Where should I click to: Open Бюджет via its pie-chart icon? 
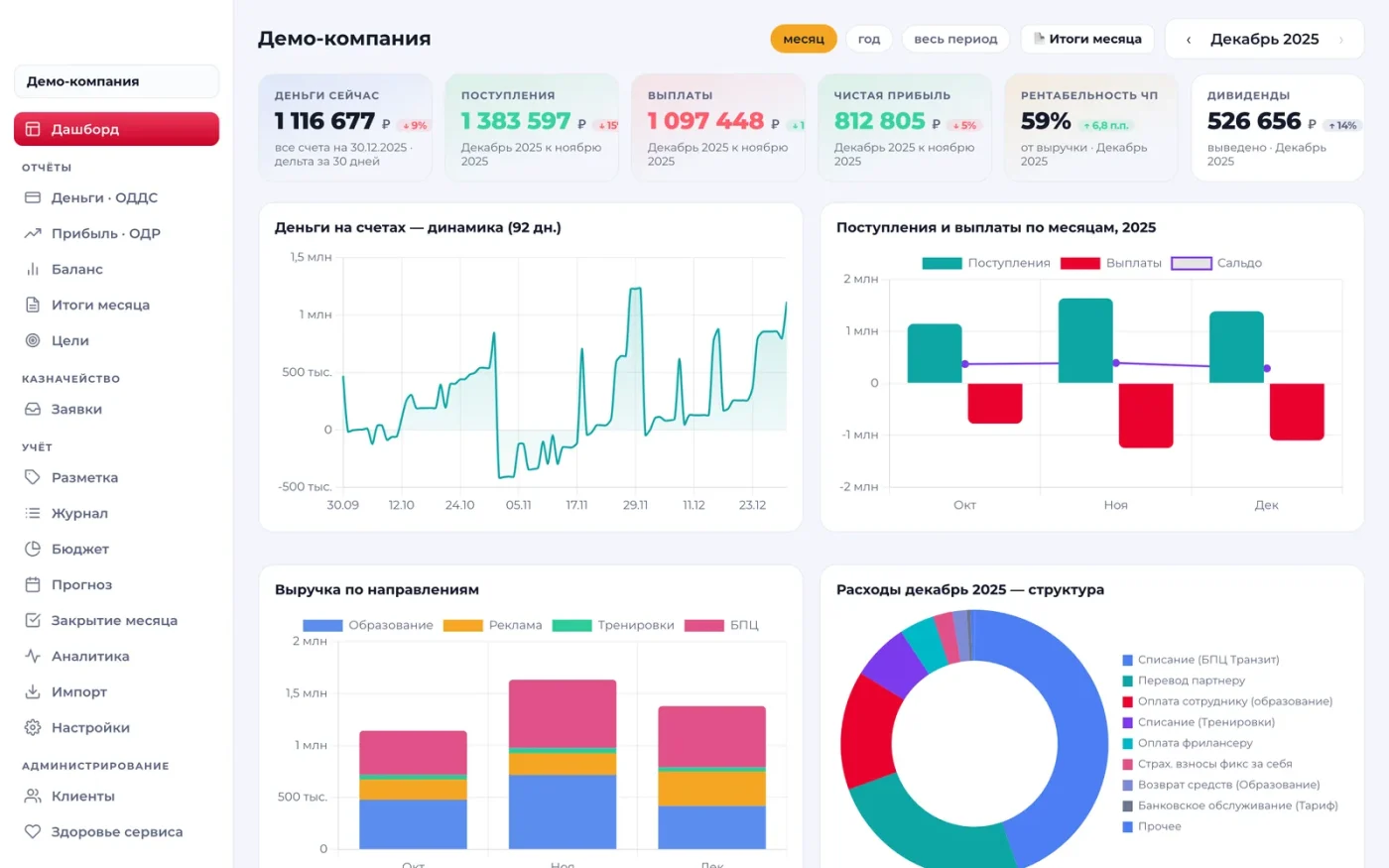pyautogui.click(x=33, y=549)
